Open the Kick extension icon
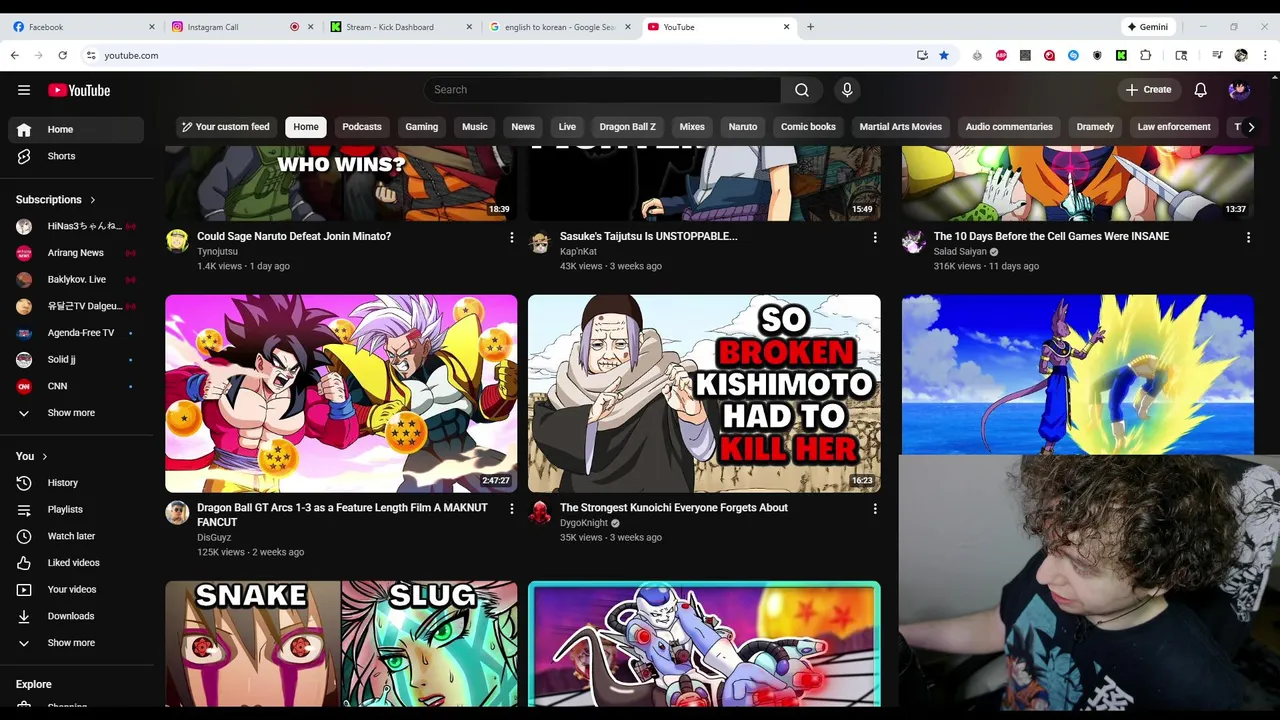The height and width of the screenshot is (720, 1280). pyautogui.click(x=1121, y=56)
